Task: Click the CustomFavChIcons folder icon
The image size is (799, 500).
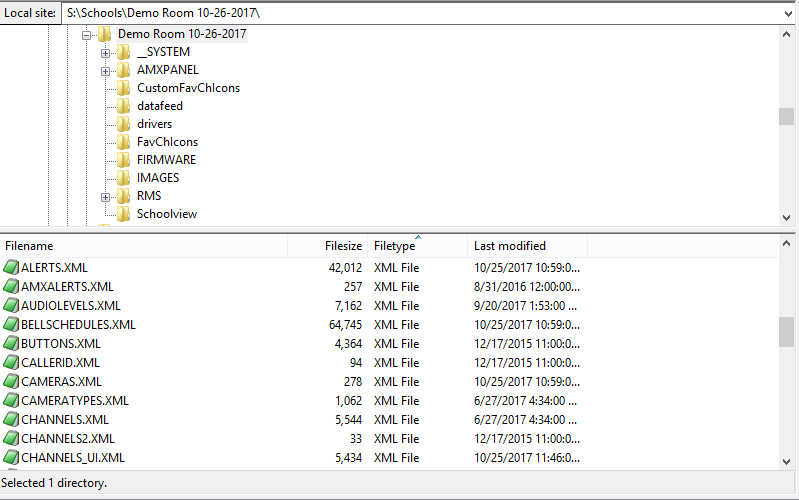Action: click(x=123, y=88)
